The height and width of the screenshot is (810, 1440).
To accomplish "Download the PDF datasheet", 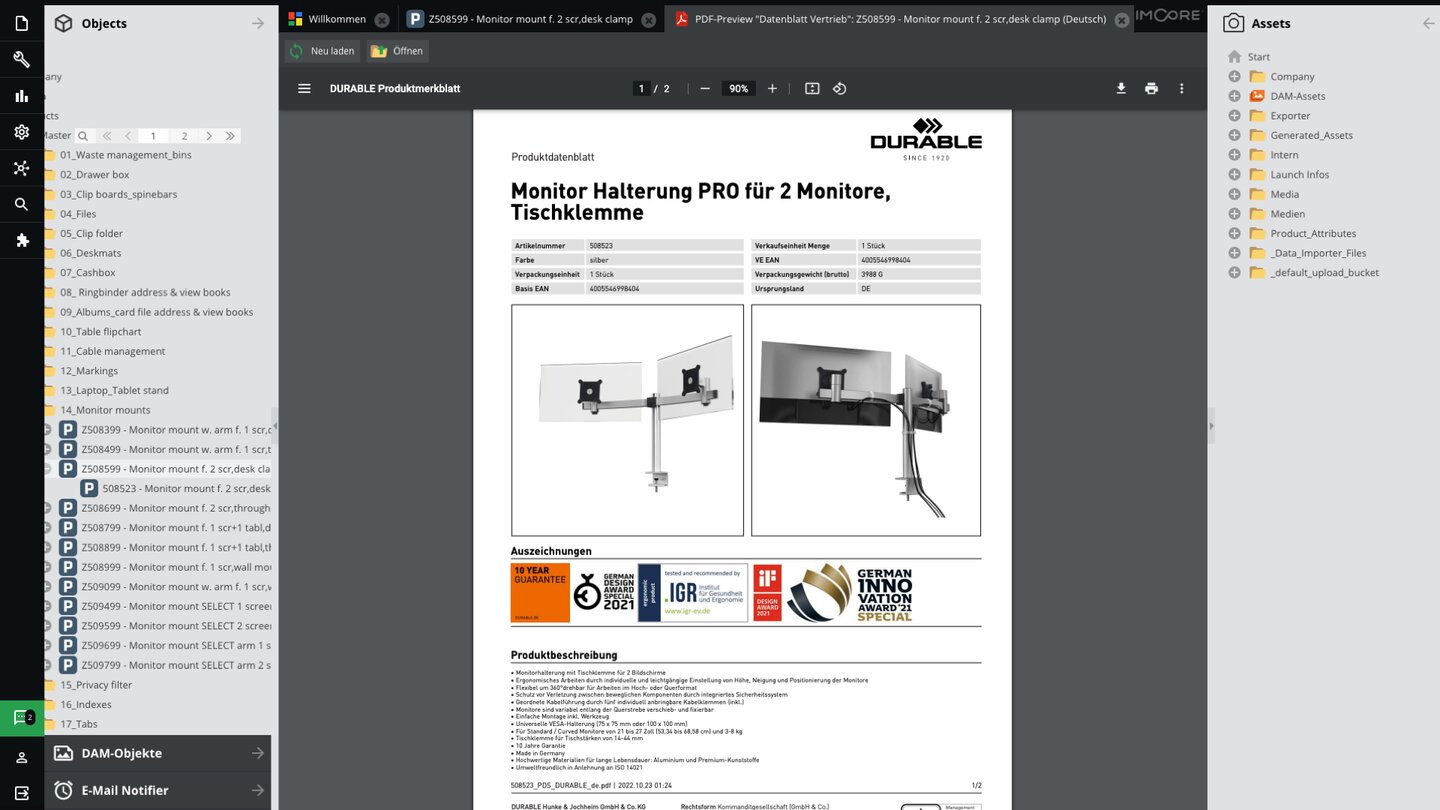I will point(1120,88).
